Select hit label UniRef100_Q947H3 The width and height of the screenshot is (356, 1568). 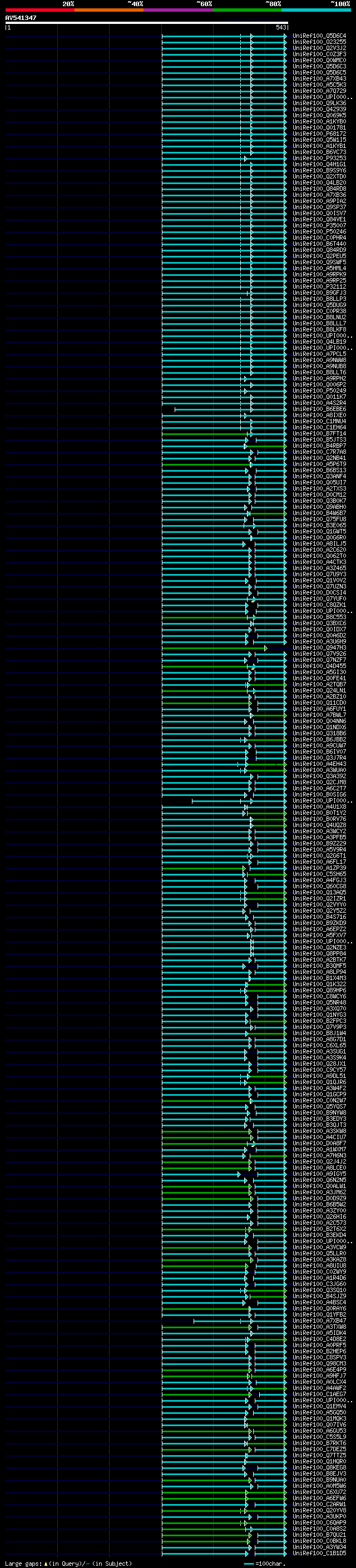(319, 647)
